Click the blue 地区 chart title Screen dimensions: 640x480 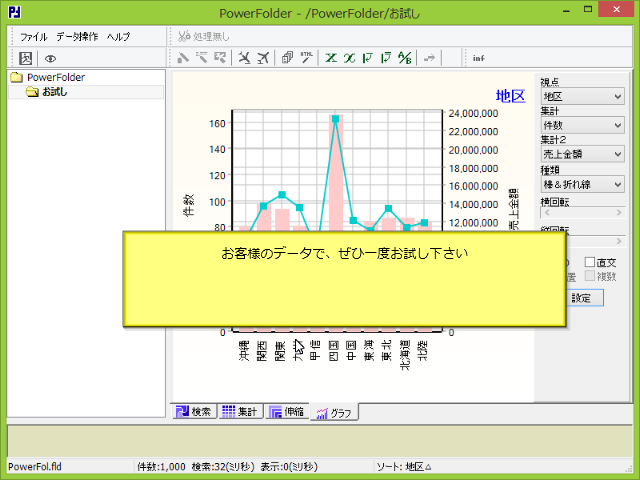[510, 96]
